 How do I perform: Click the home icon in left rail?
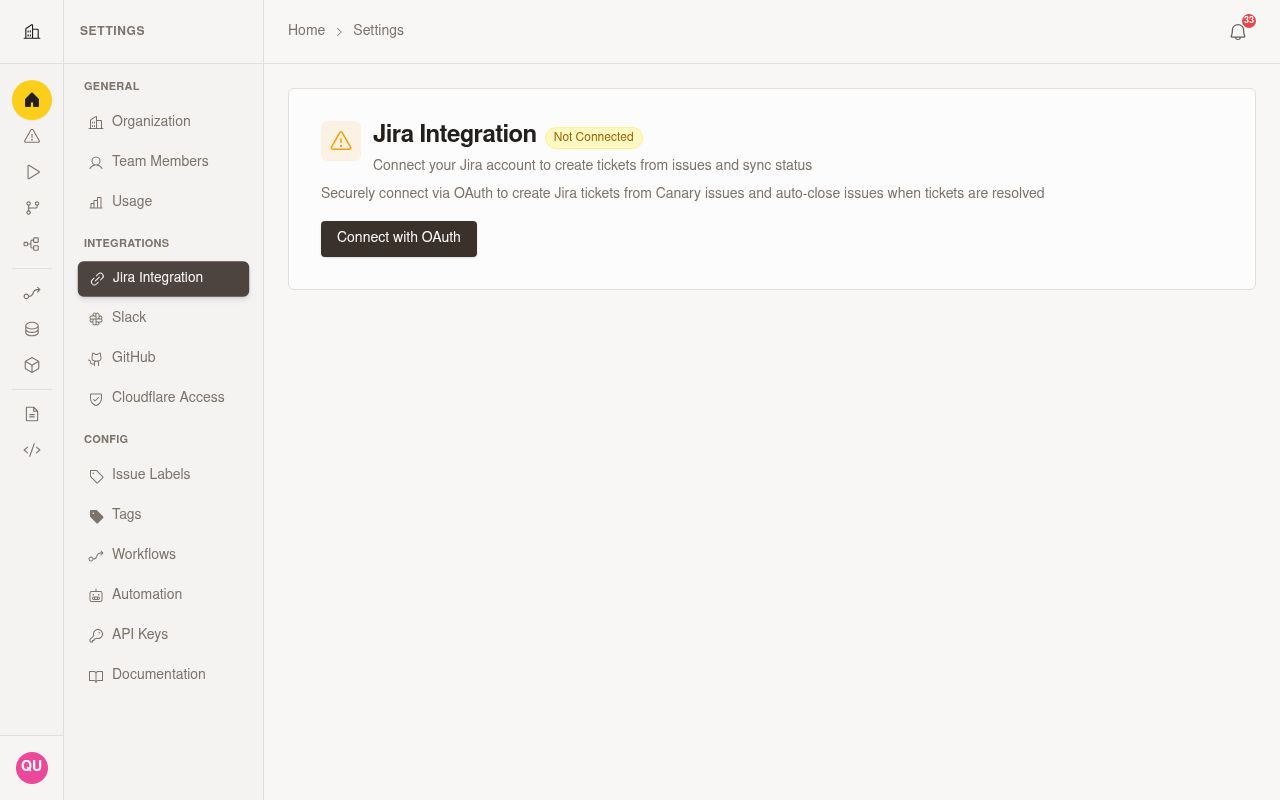32,100
